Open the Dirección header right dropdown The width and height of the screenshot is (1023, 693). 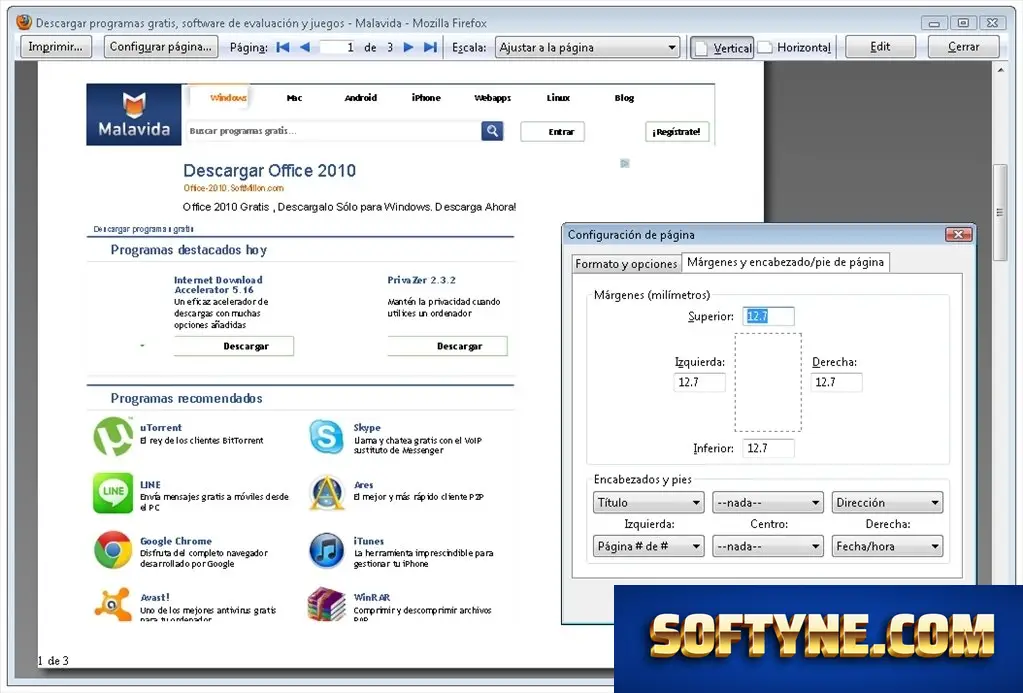pos(887,502)
